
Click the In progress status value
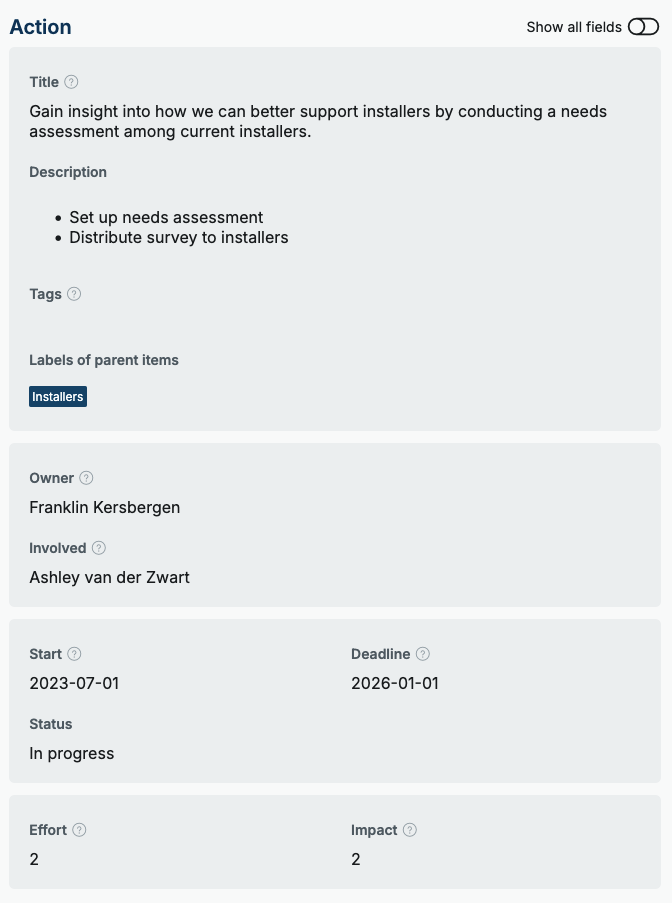coord(72,753)
